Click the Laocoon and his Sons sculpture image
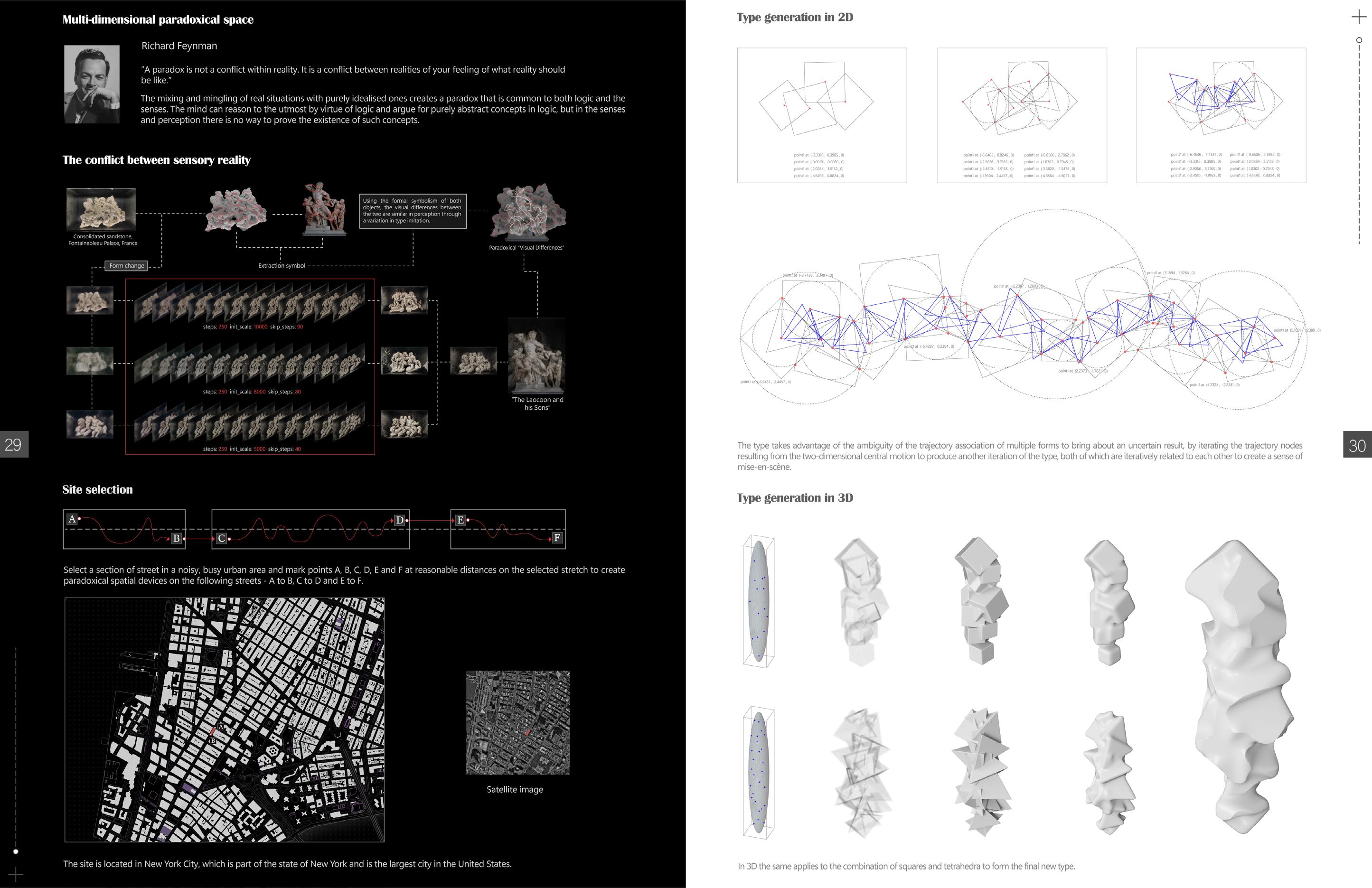Viewport: 1372px width, 888px height. tap(536, 355)
